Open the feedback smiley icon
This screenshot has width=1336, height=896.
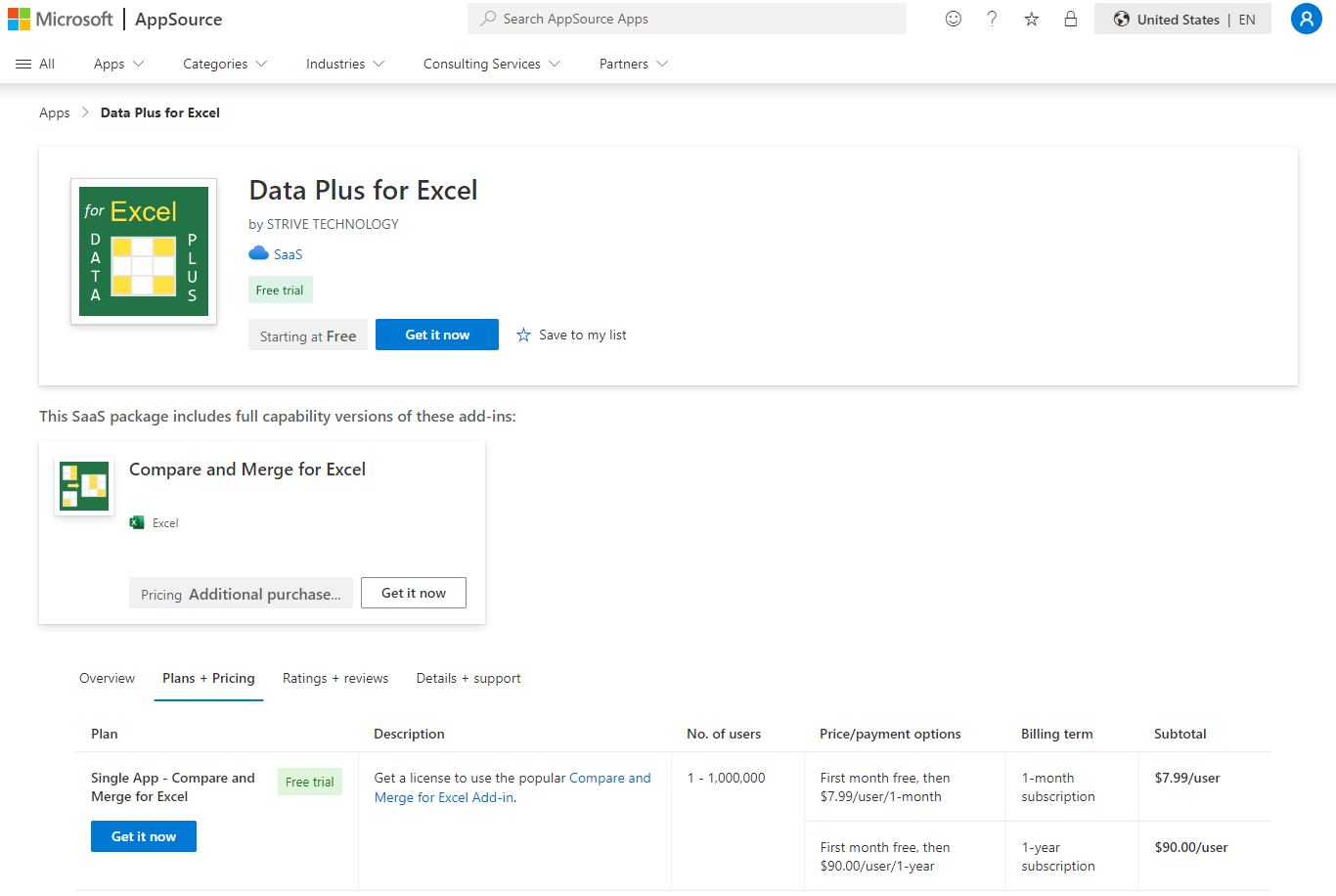point(953,19)
